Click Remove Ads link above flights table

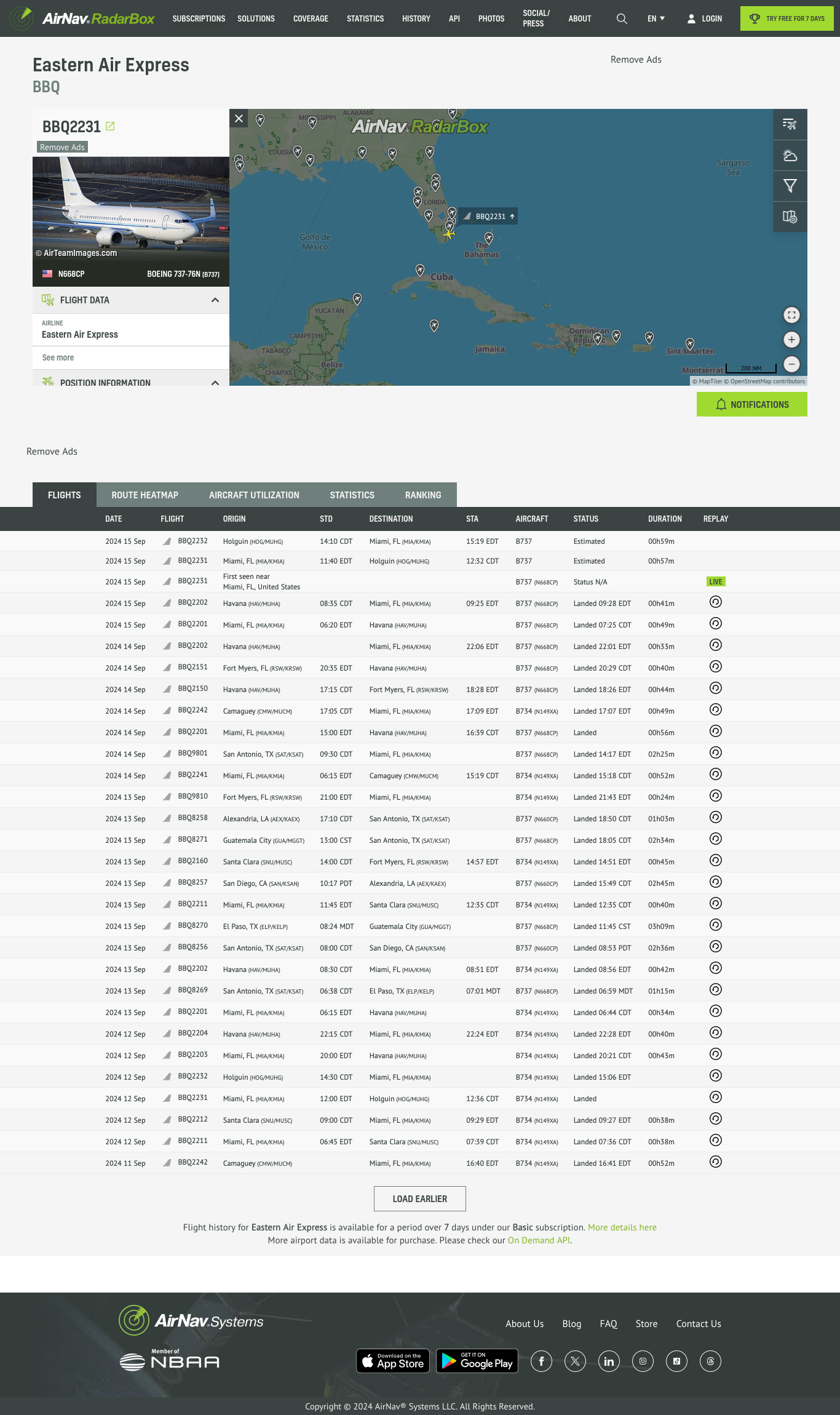[x=52, y=452]
